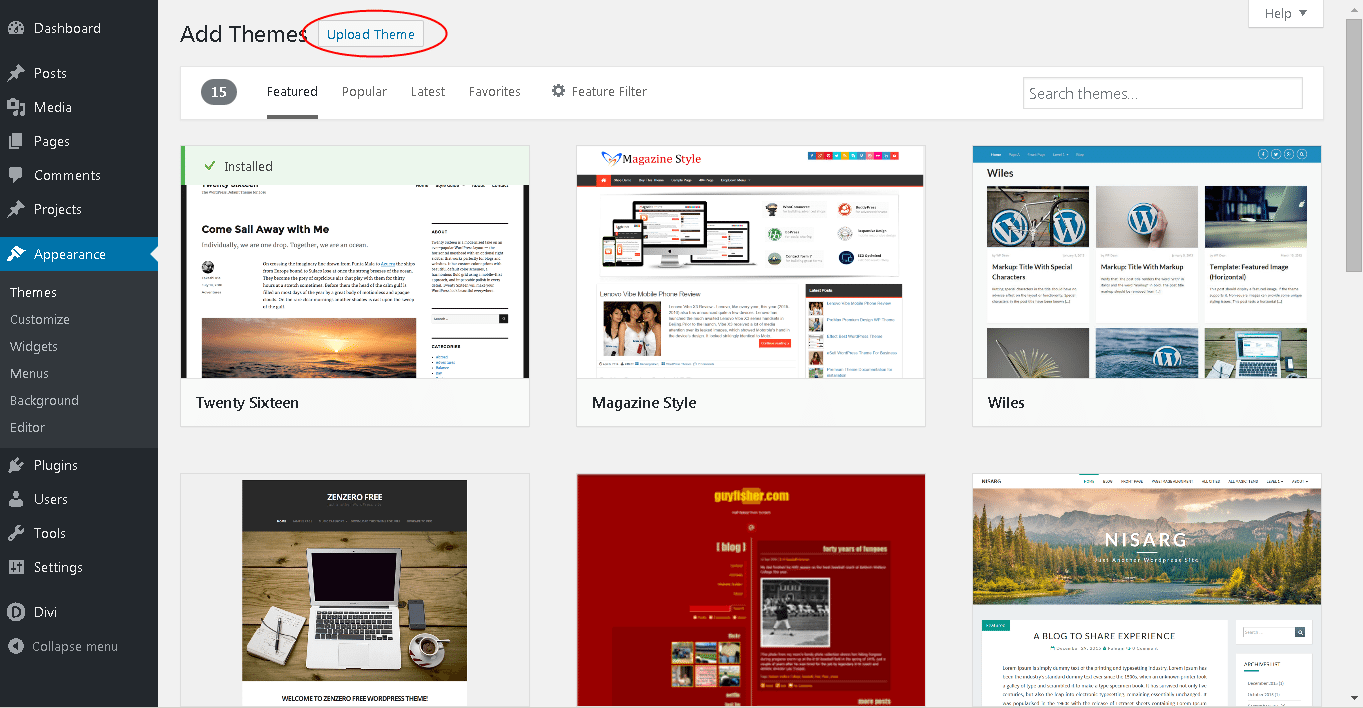
Task: Open the Users menu item
Action: [79, 499]
